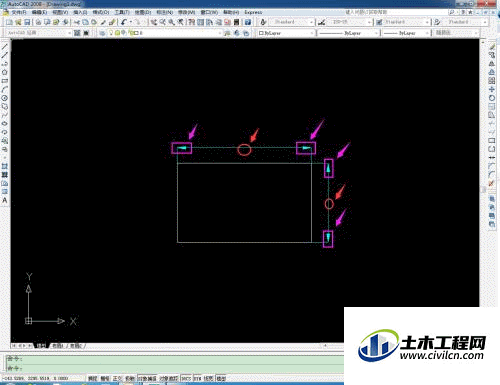Viewport: 500px width, 385px height.
Task: Click the Zoom magnifier icon in the toolbar
Action: coord(171,22)
